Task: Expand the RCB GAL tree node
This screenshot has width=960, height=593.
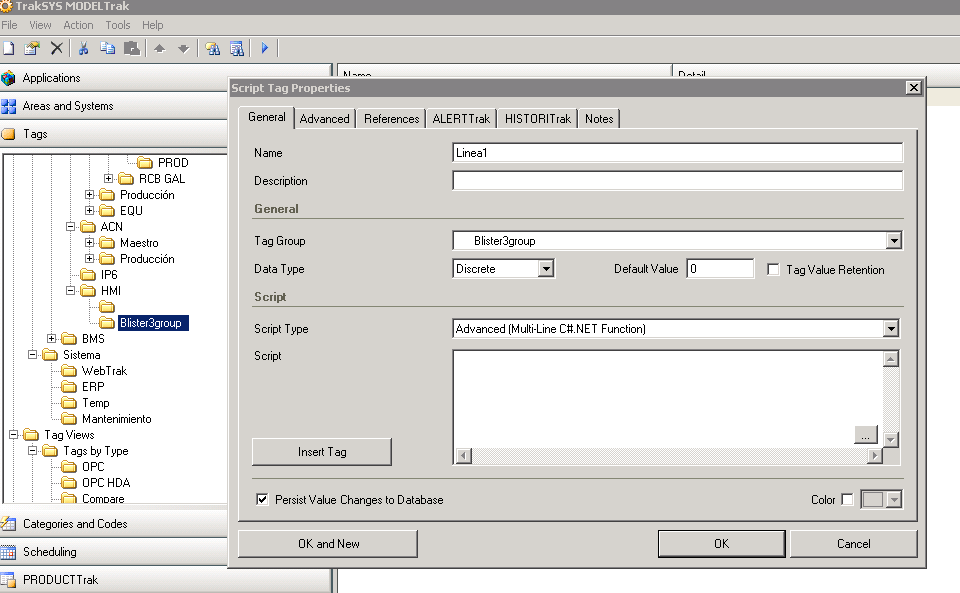Action: point(108,179)
